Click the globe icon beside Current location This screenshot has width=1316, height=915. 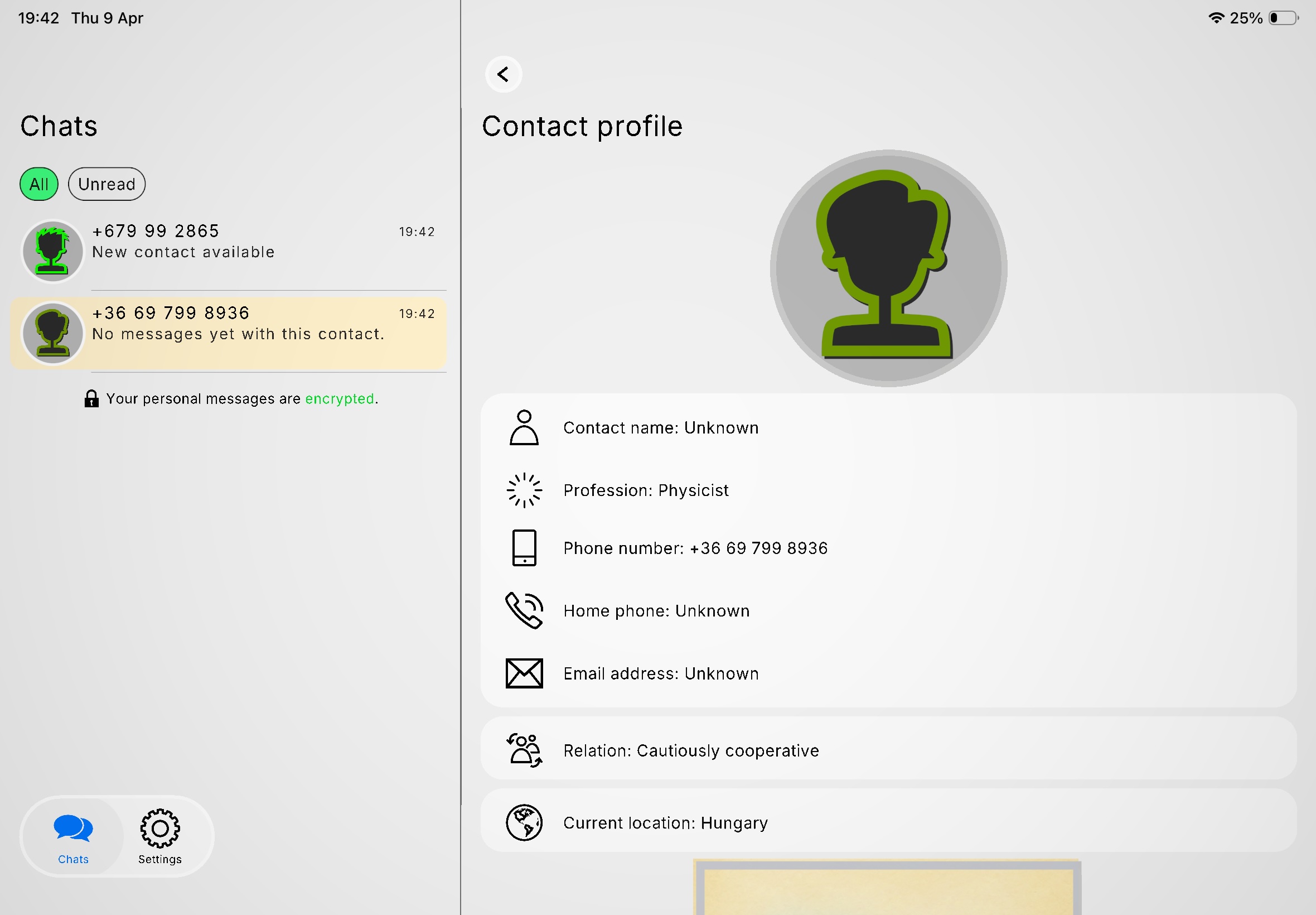click(523, 822)
